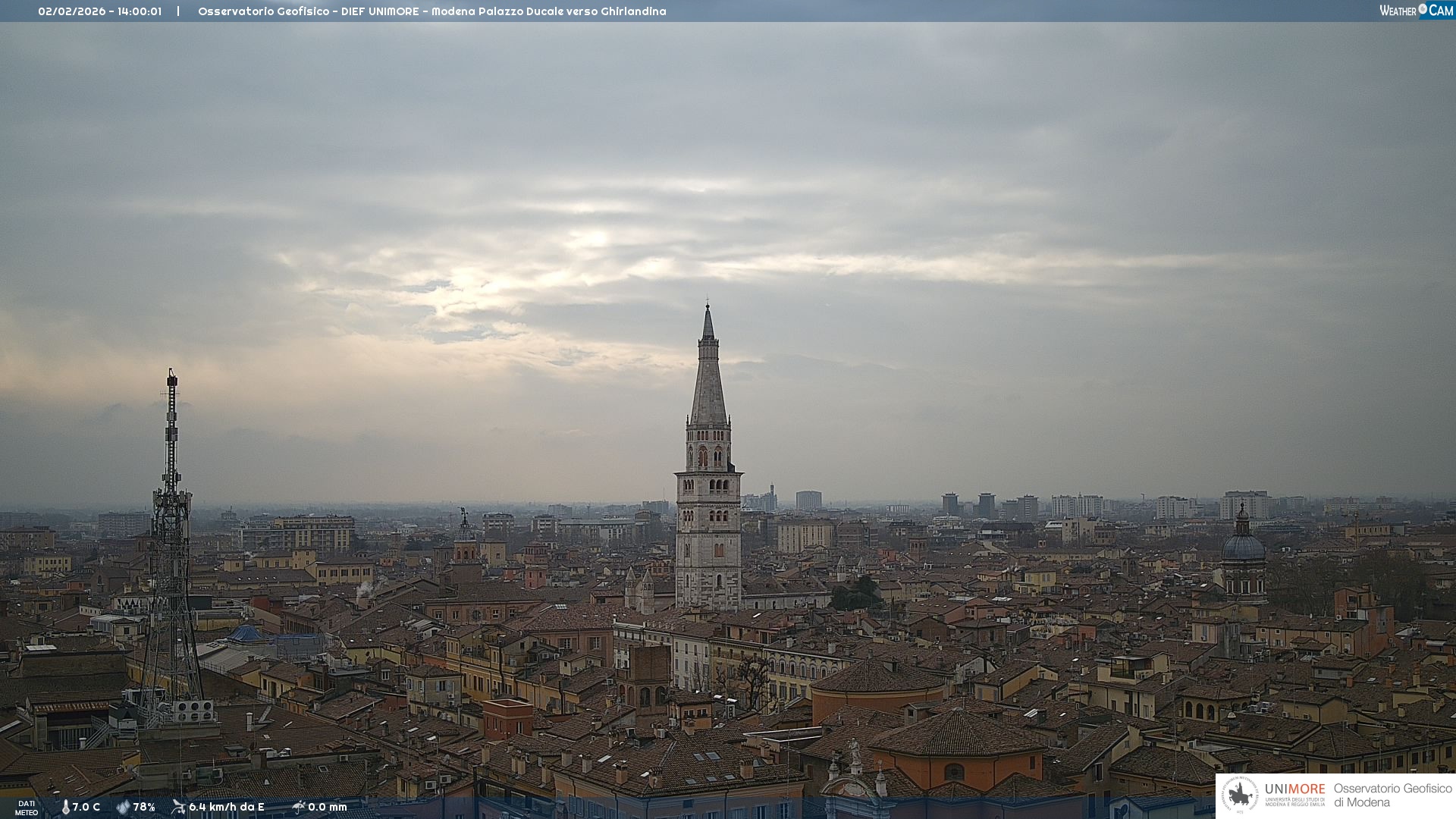The image size is (1456, 819).
Task: Click the UNIMORE university seal emblem
Action: point(1240,795)
